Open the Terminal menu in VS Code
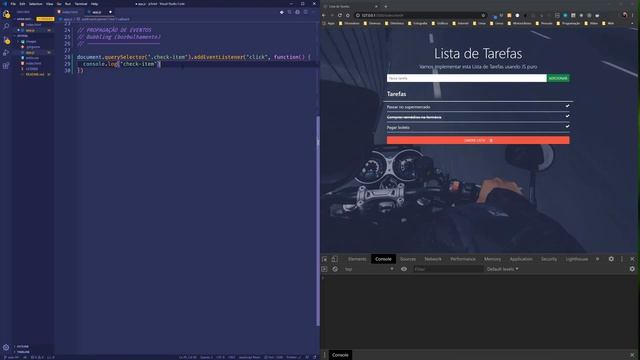 (x=81, y=4)
